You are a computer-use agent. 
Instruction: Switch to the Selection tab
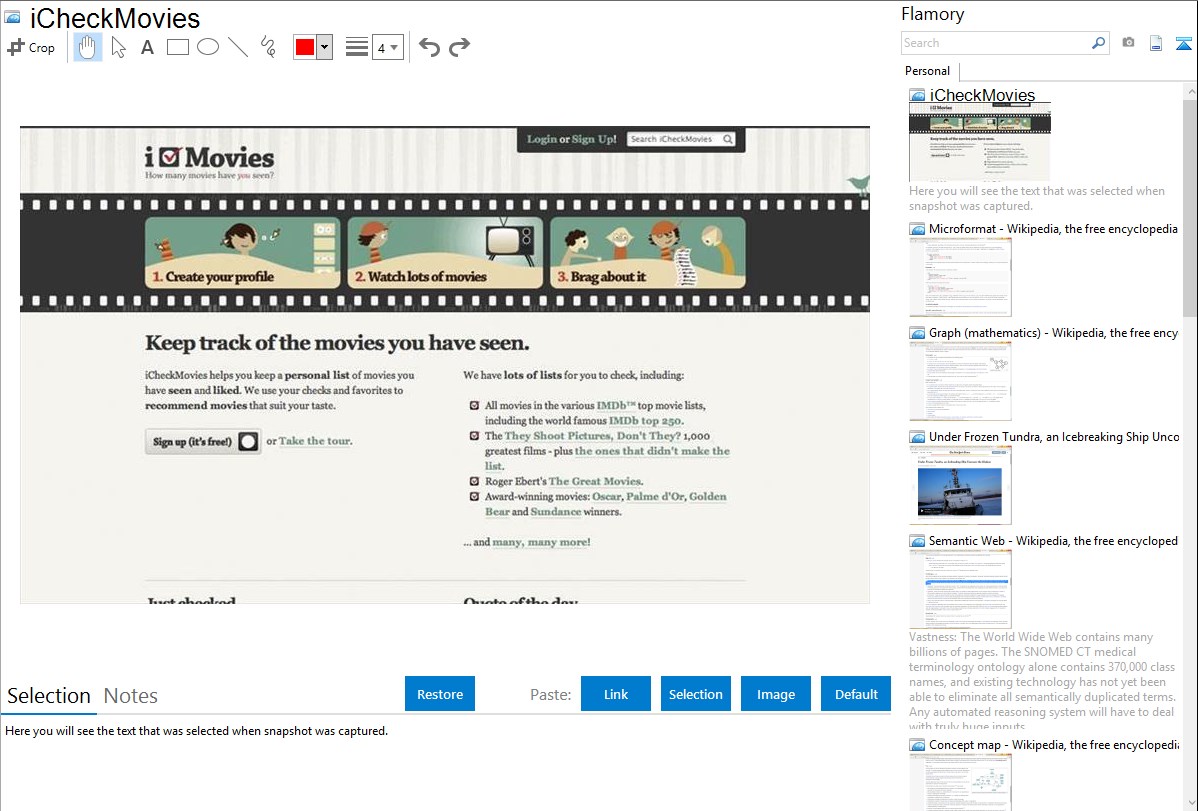click(x=49, y=696)
